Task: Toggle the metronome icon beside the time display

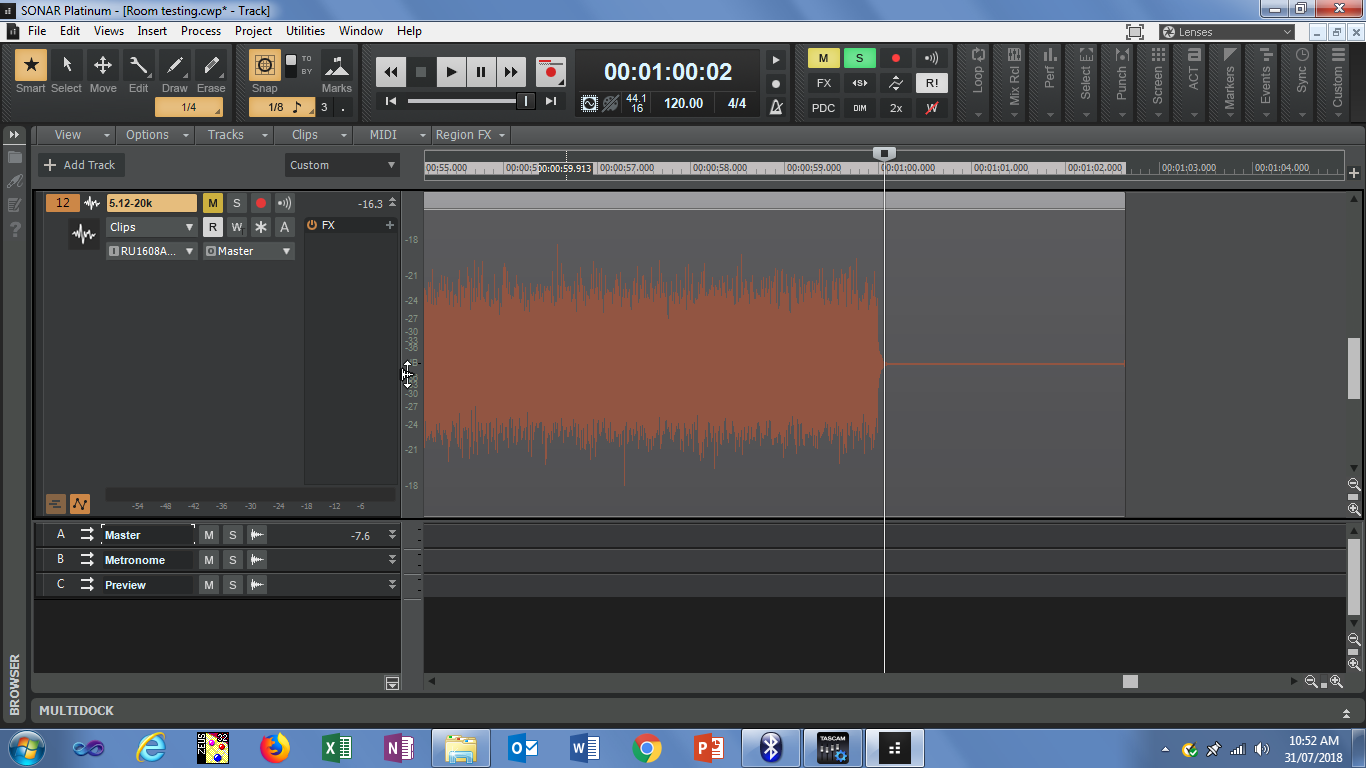Action: pyautogui.click(x=775, y=107)
